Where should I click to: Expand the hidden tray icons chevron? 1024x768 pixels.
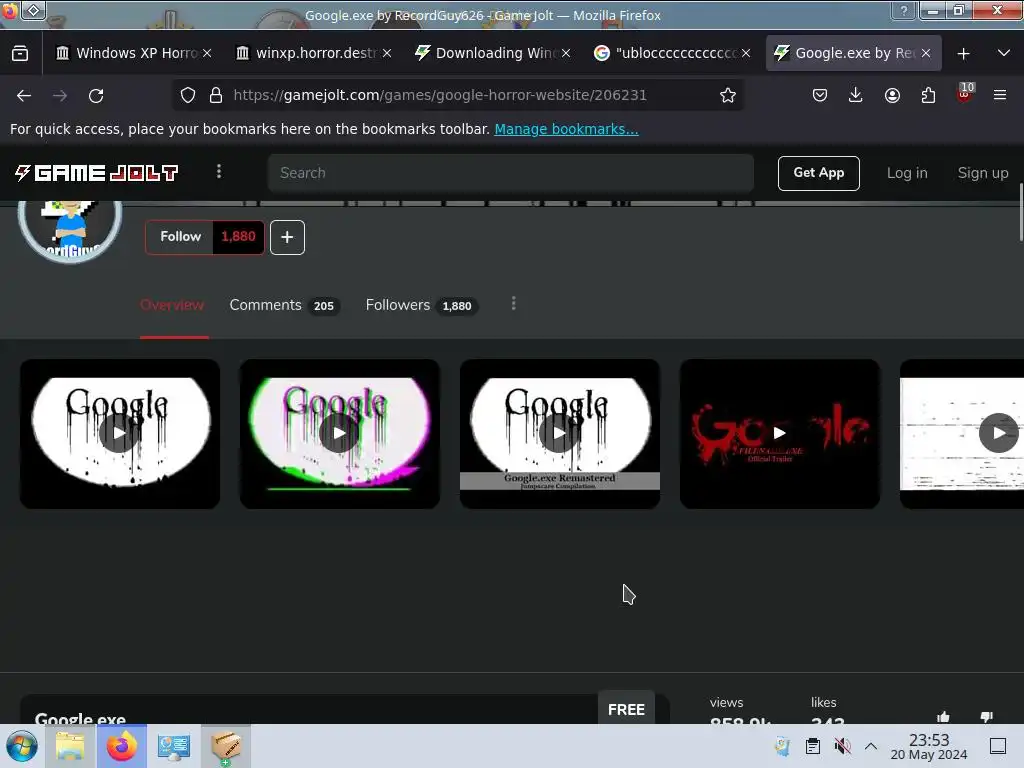871,746
